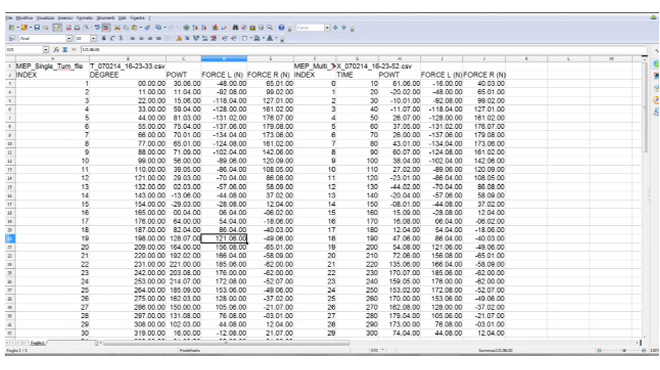Image resolution: width=660 pixels, height=370 pixels.
Task: Open Print Preview
Action: tap(86, 28)
